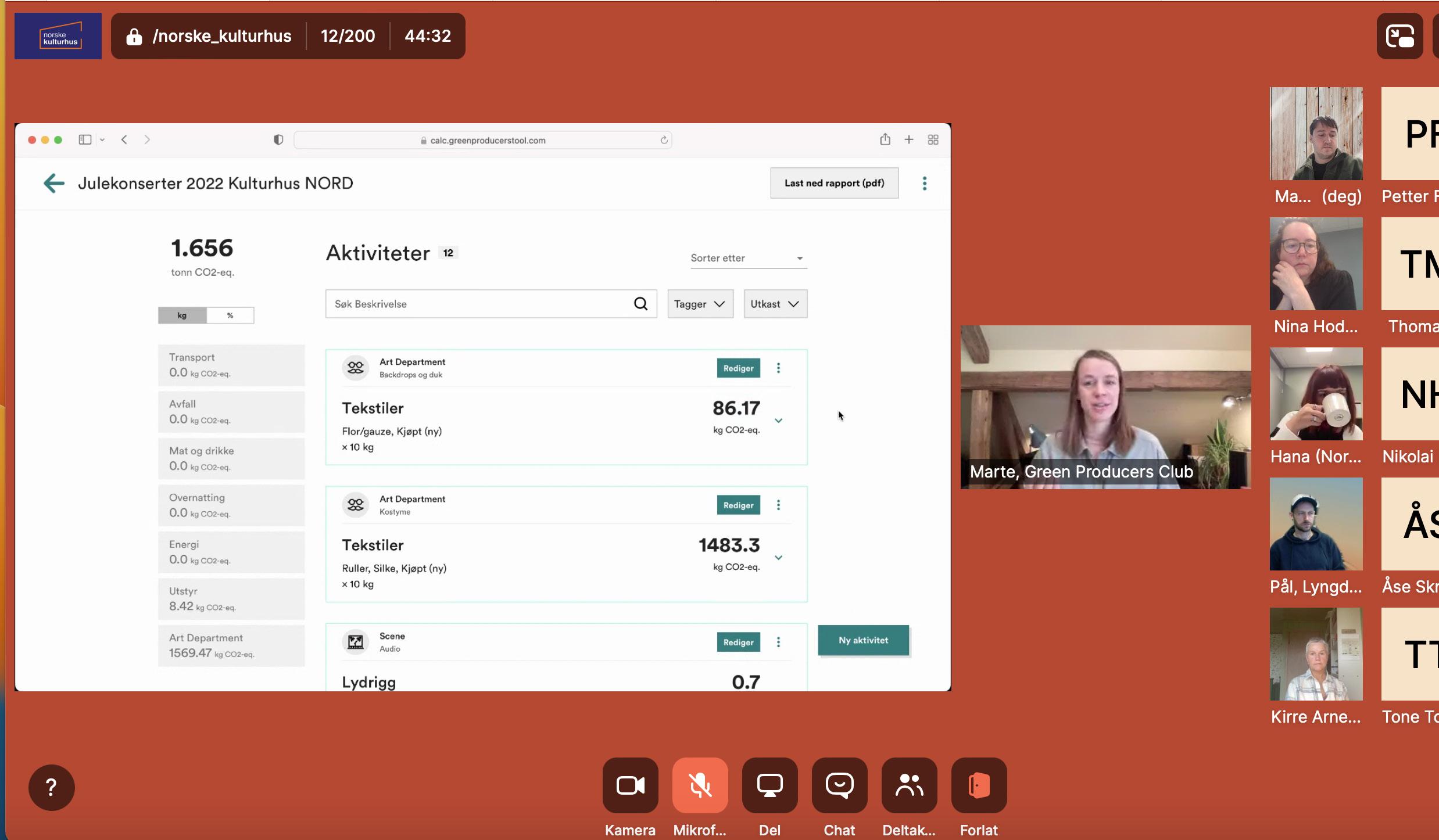Open the Deltakere participants icon
1439x840 pixels.
(909, 785)
